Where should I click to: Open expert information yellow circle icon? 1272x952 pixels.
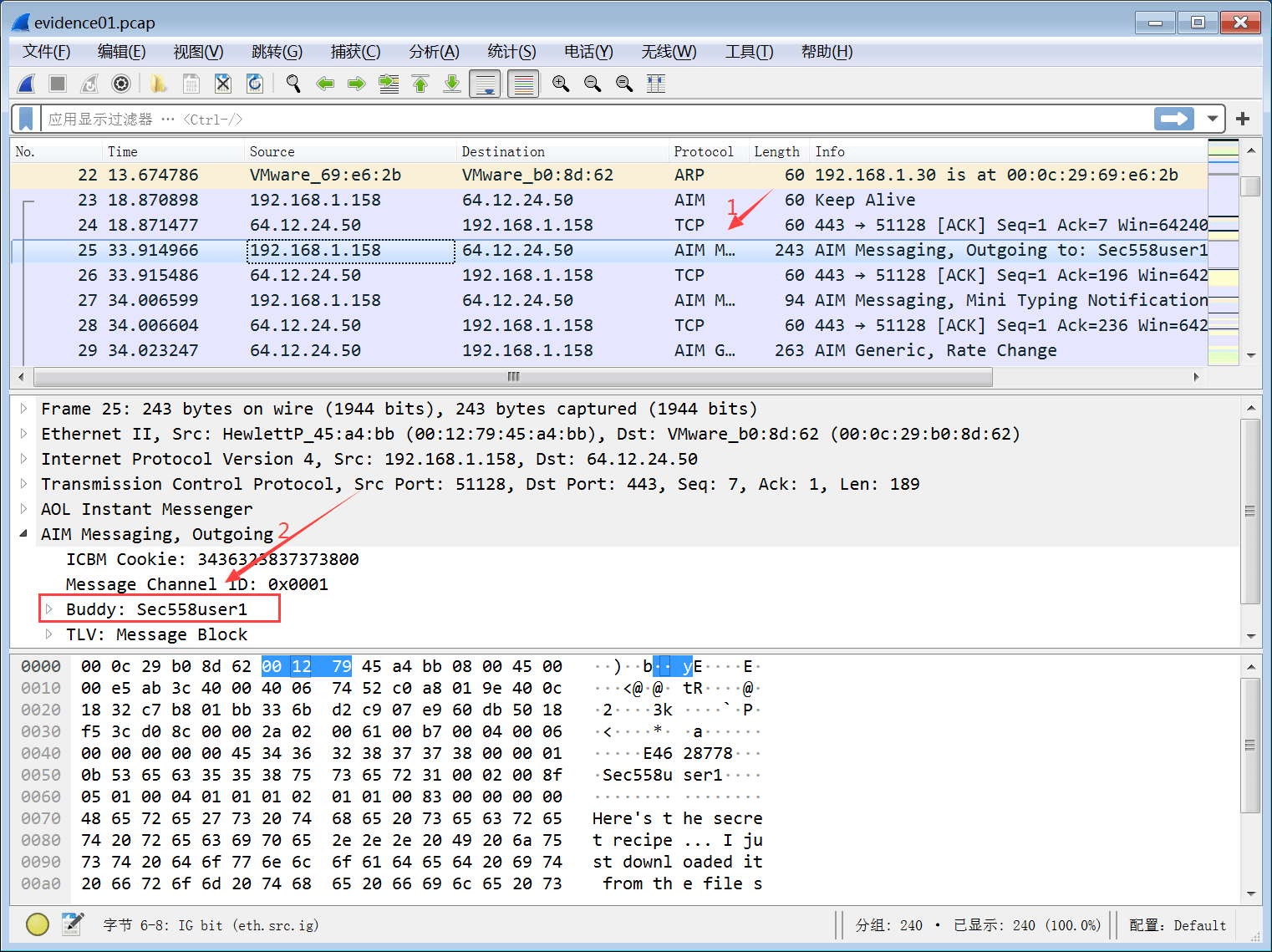click(38, 924)
